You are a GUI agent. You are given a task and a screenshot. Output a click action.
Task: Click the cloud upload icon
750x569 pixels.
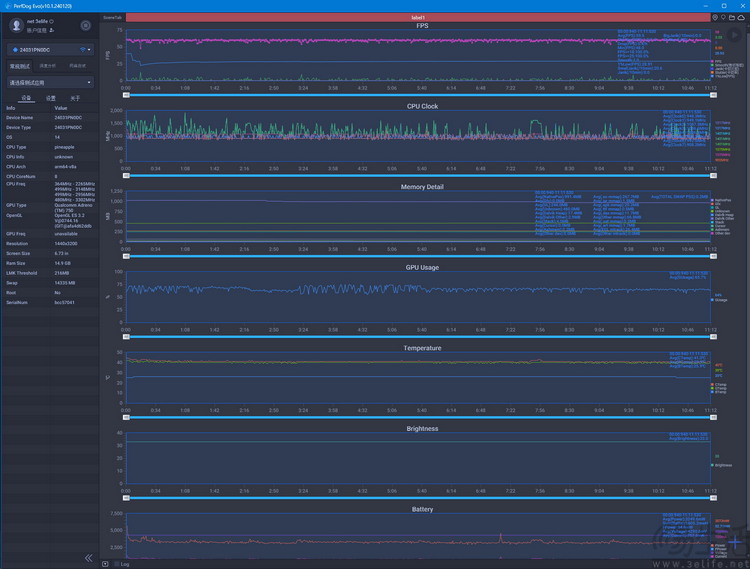[742, 17]
